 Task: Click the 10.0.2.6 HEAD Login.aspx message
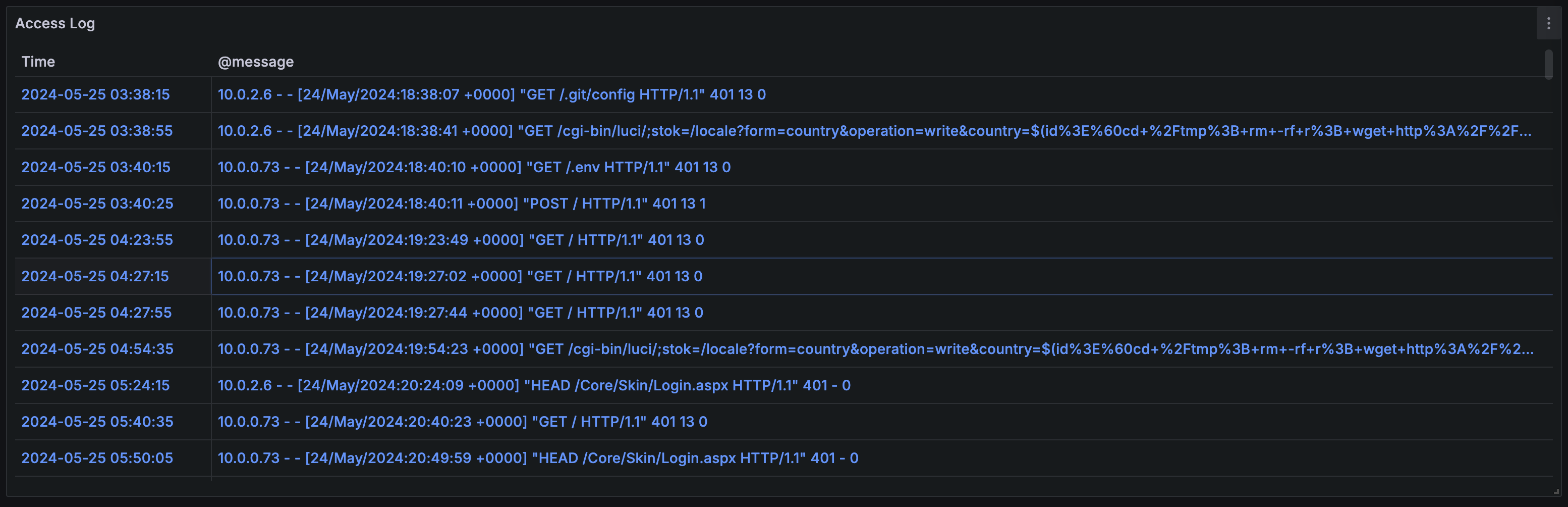pyautogui.click(x=534, y=385)
